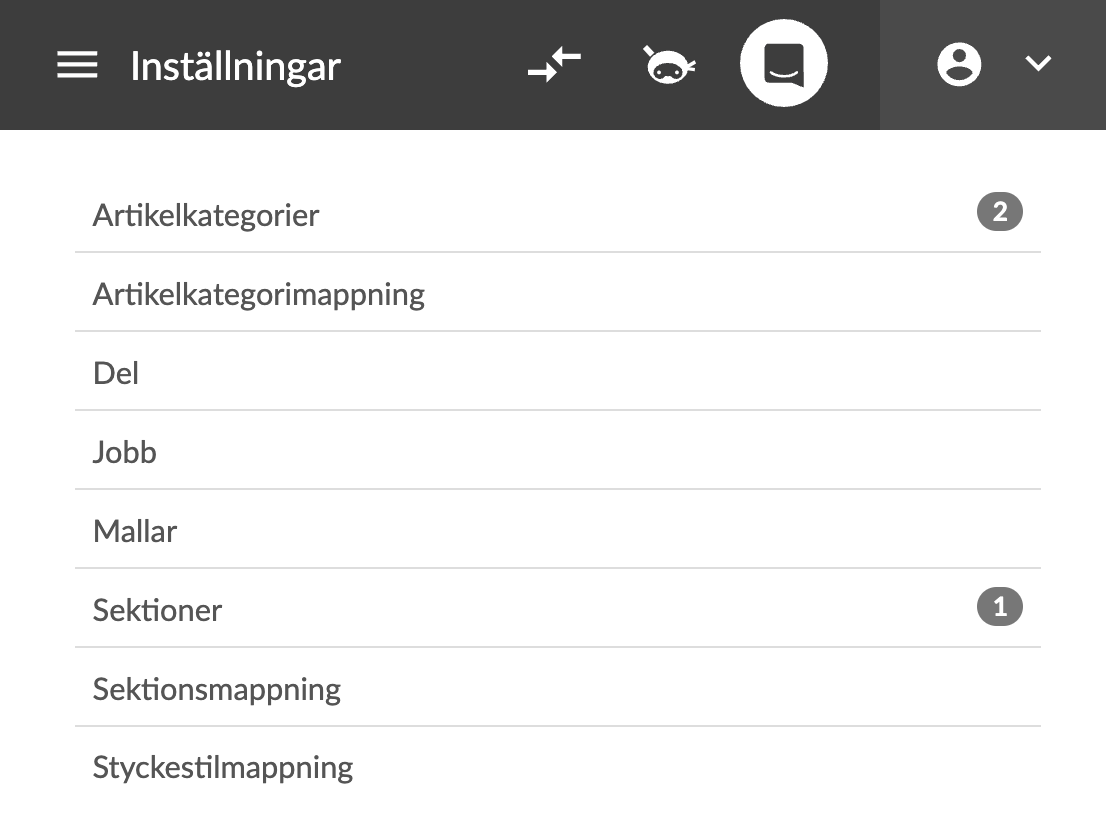Image resolution: width=1106 pixels, height=832 pixels.
Task: Open the Artikelkategorier settings entry
Action: (206, 215)
